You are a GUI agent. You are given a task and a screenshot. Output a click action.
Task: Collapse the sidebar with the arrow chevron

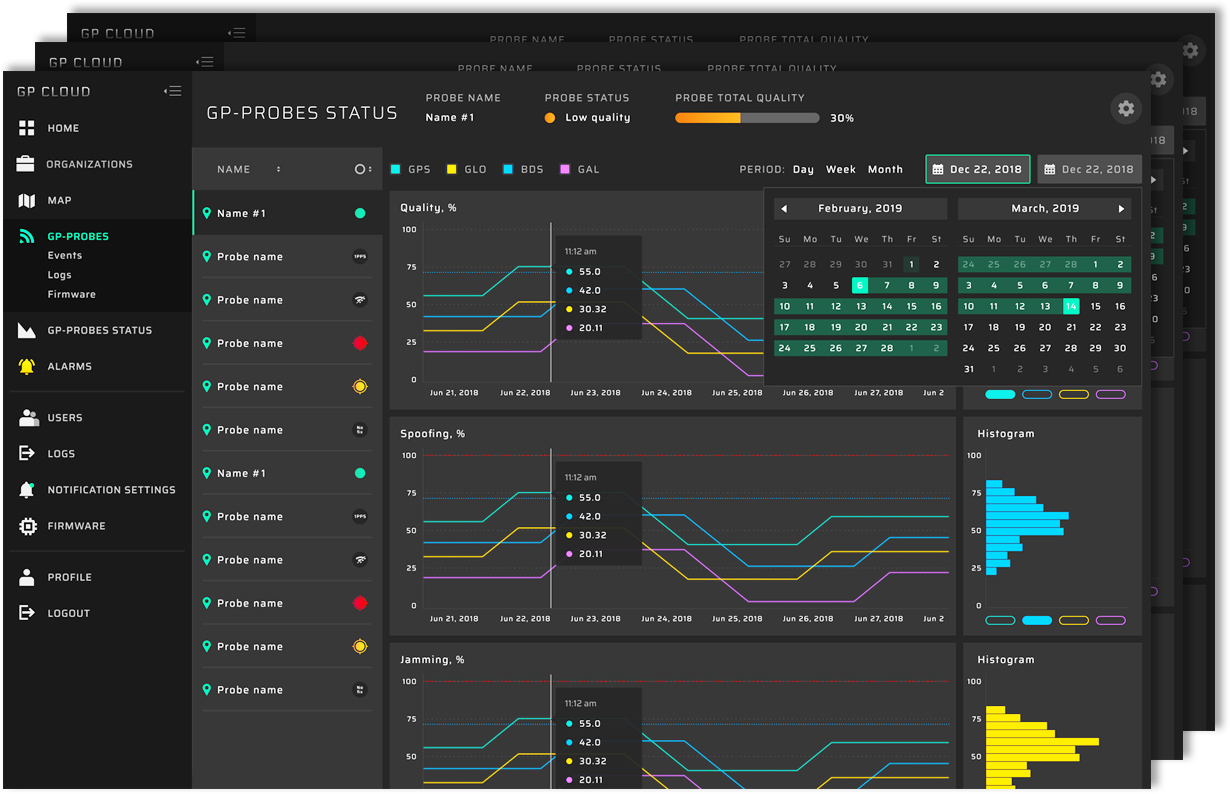(172, 90)
